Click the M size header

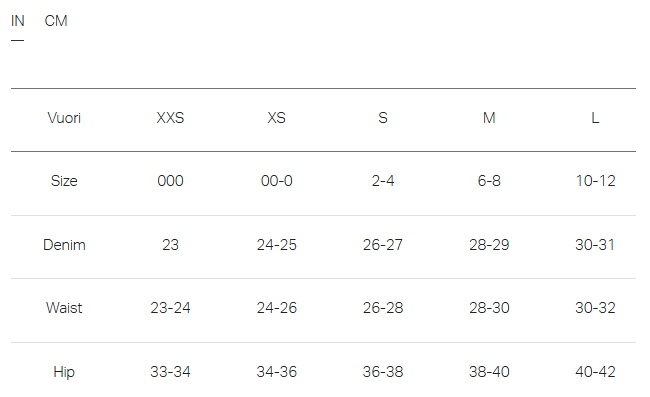click(489, 118)
